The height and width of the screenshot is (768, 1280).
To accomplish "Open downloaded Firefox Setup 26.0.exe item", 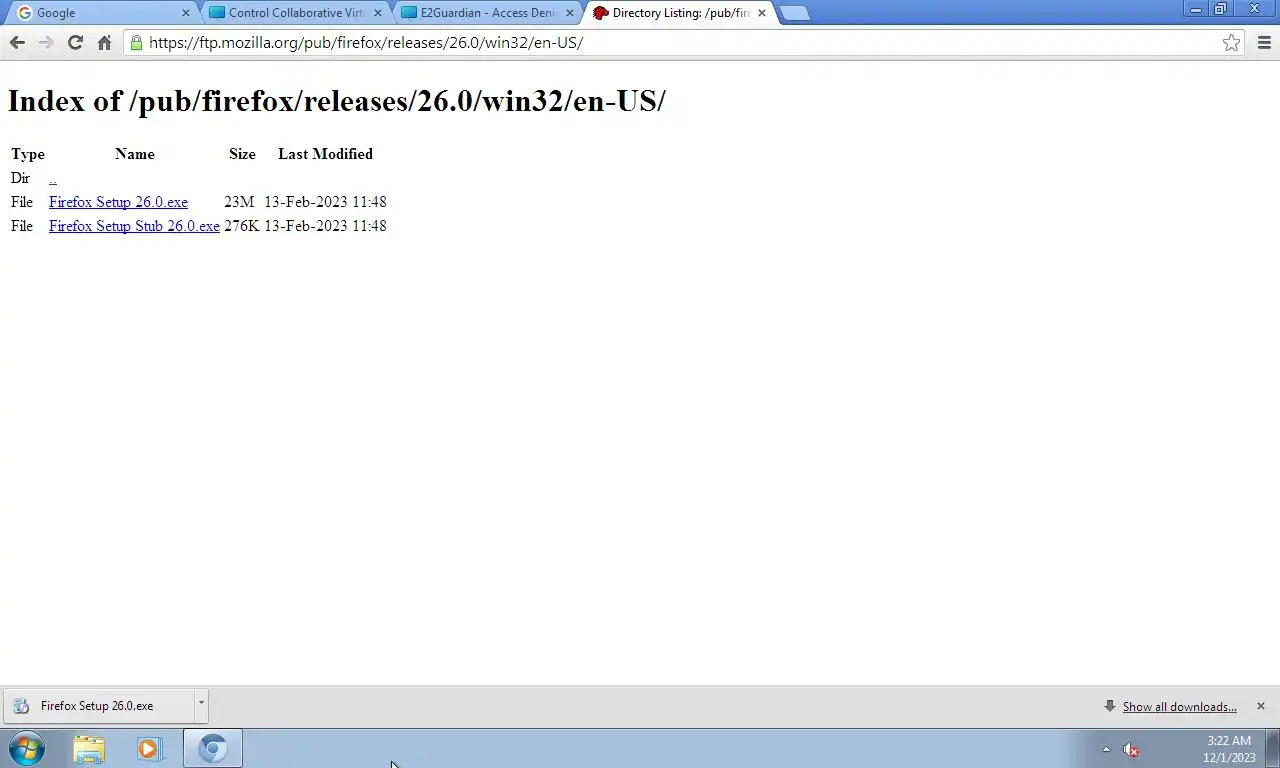I will pos(97,706).
